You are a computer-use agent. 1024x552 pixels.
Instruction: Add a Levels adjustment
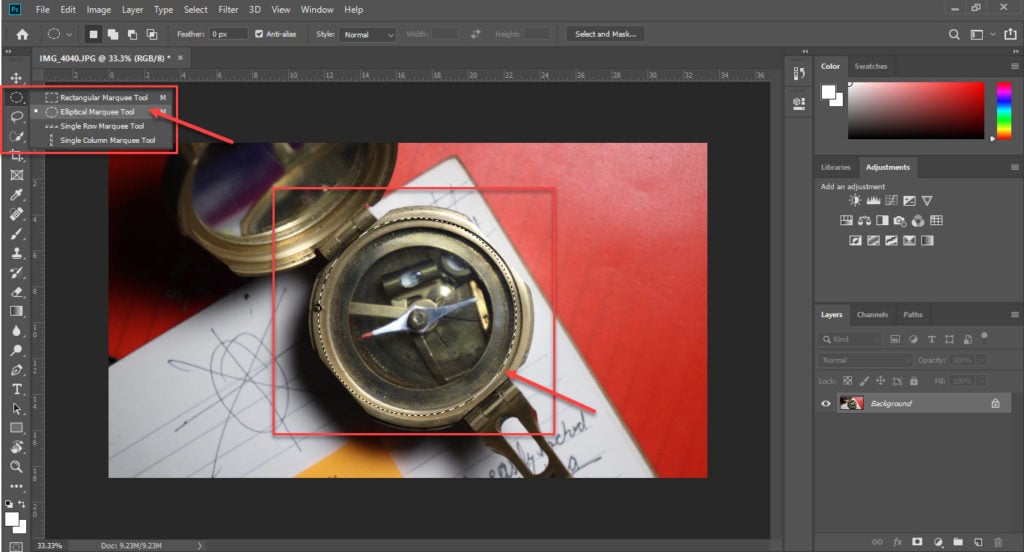[873, 201]
